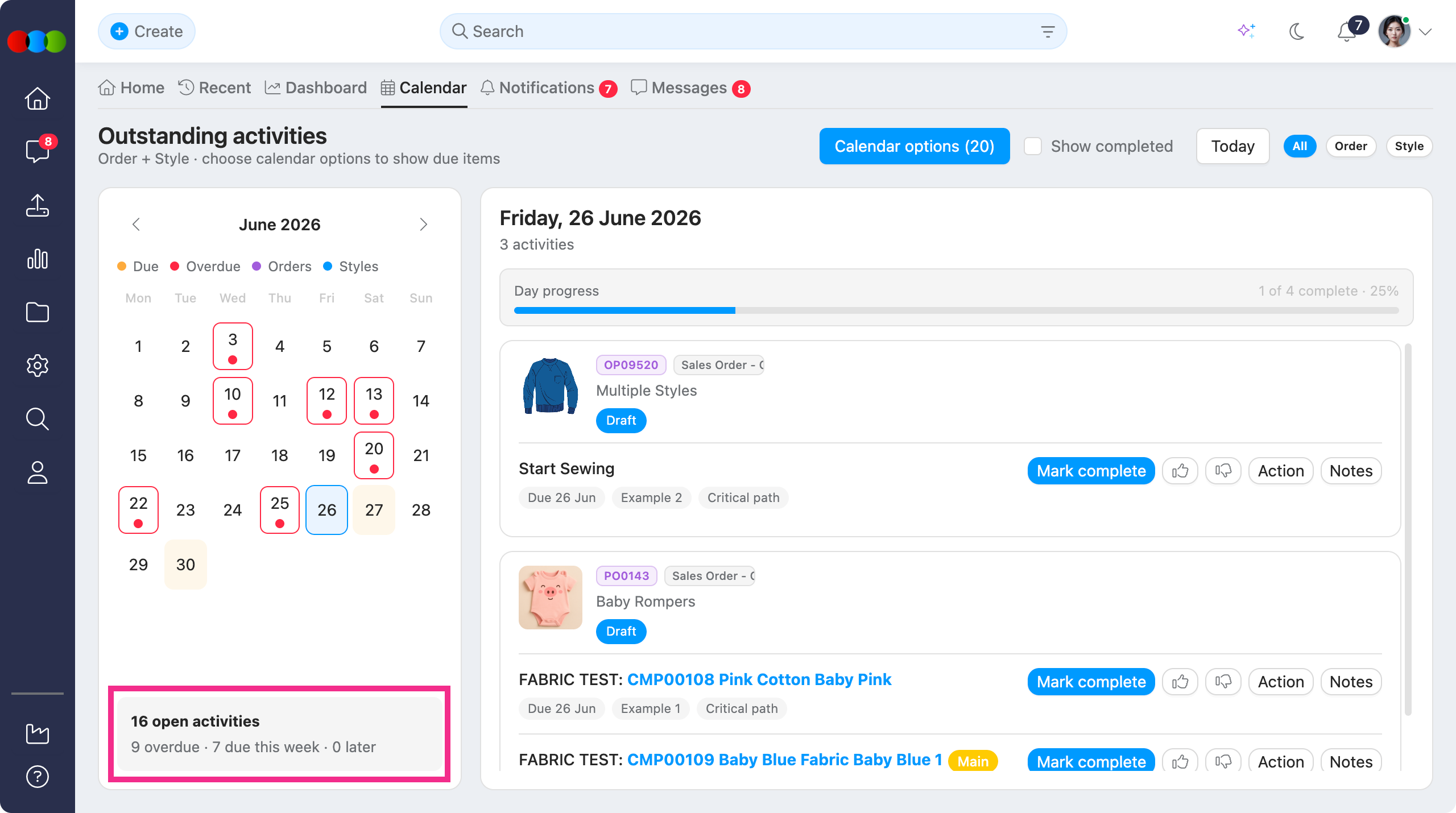Open the sidebar upload icon
Image resolution: width=1456 pixels, height=813 pixels.
(x=38, y=205)
